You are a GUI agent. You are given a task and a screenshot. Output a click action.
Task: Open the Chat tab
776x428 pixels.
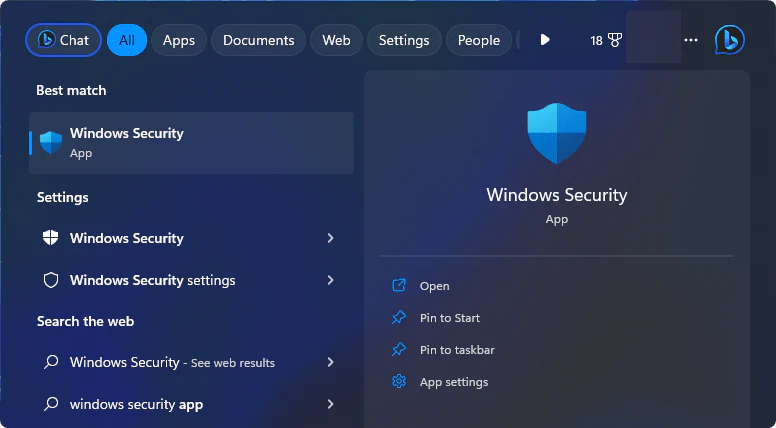(x=63, y=40)
